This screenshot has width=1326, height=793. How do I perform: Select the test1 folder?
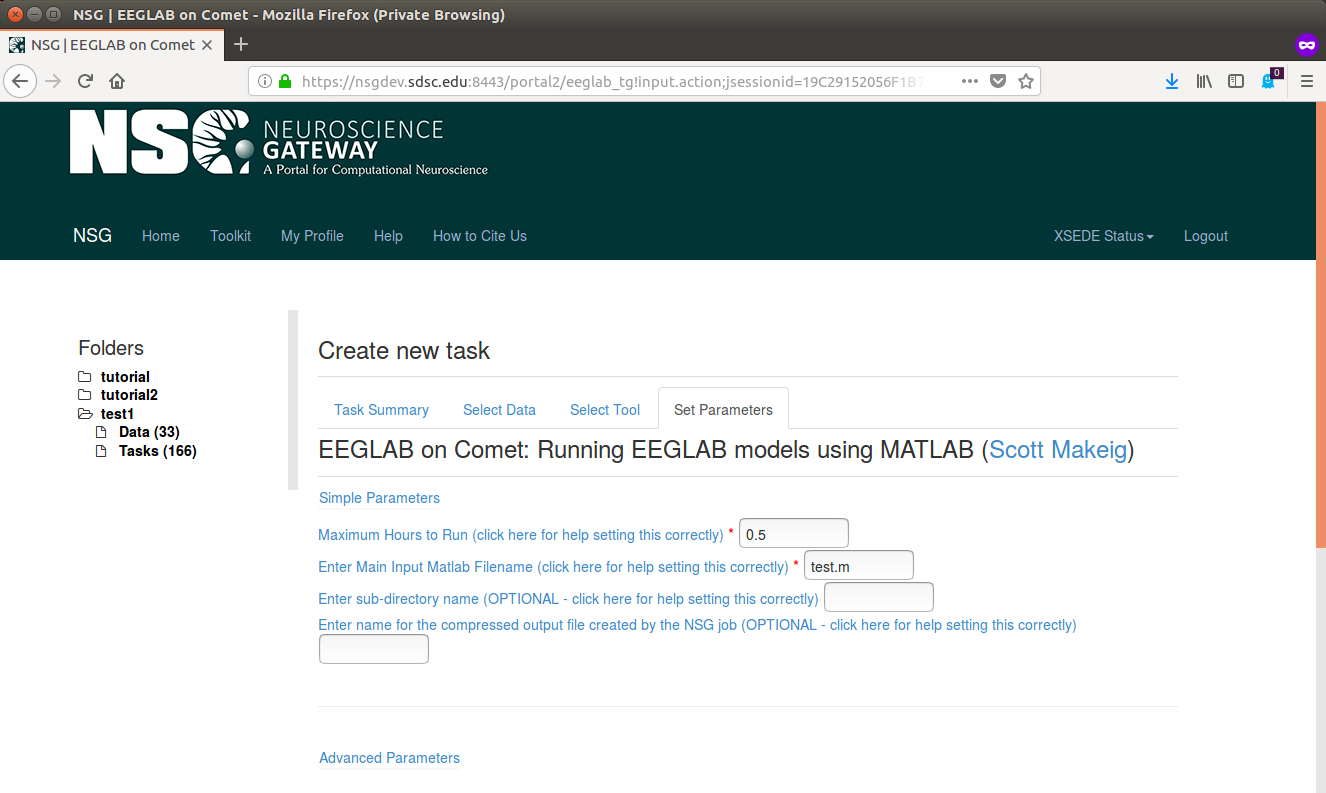pyautogui.click(x=117, y=414)
